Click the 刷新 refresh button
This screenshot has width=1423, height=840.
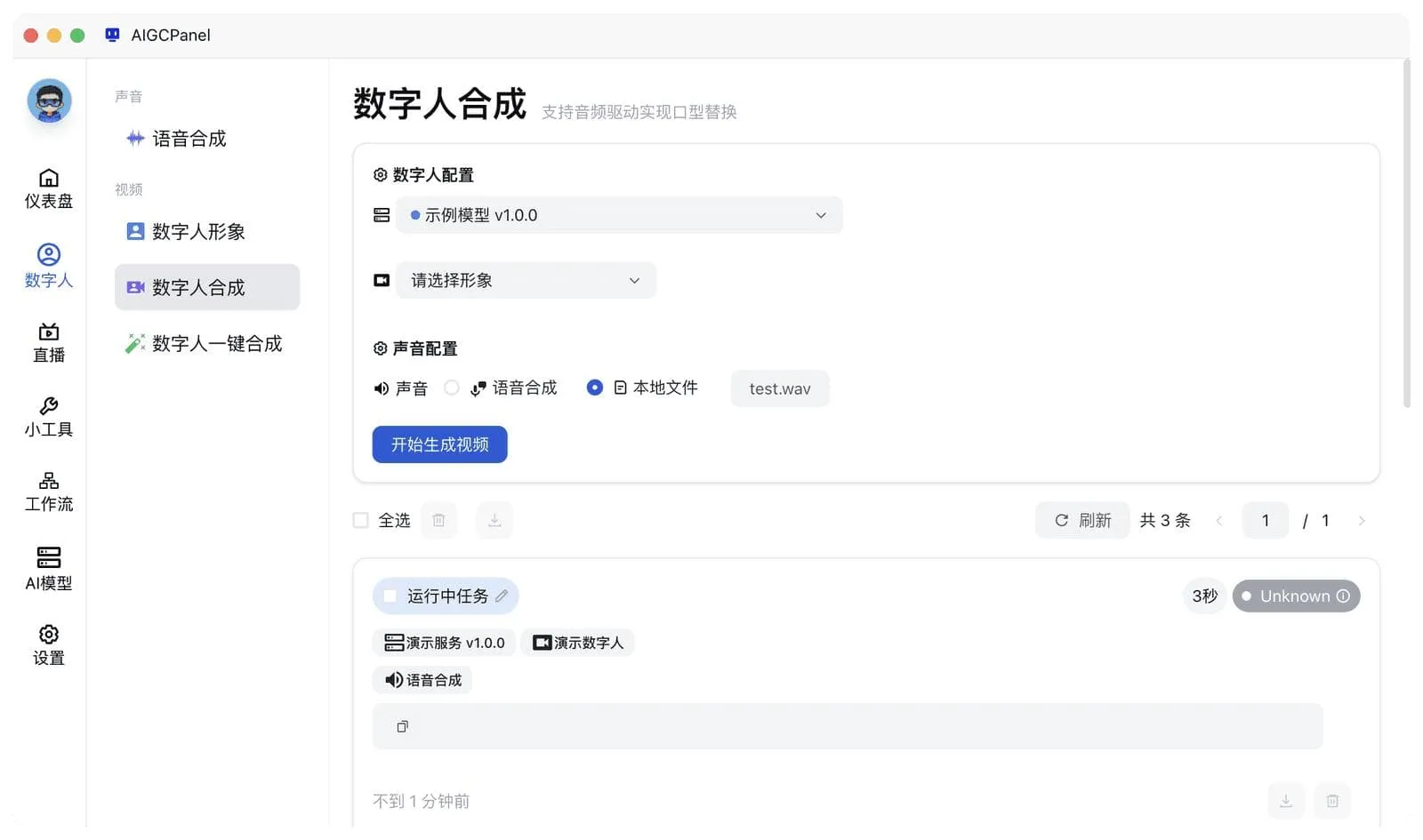tap(1082, 520)
